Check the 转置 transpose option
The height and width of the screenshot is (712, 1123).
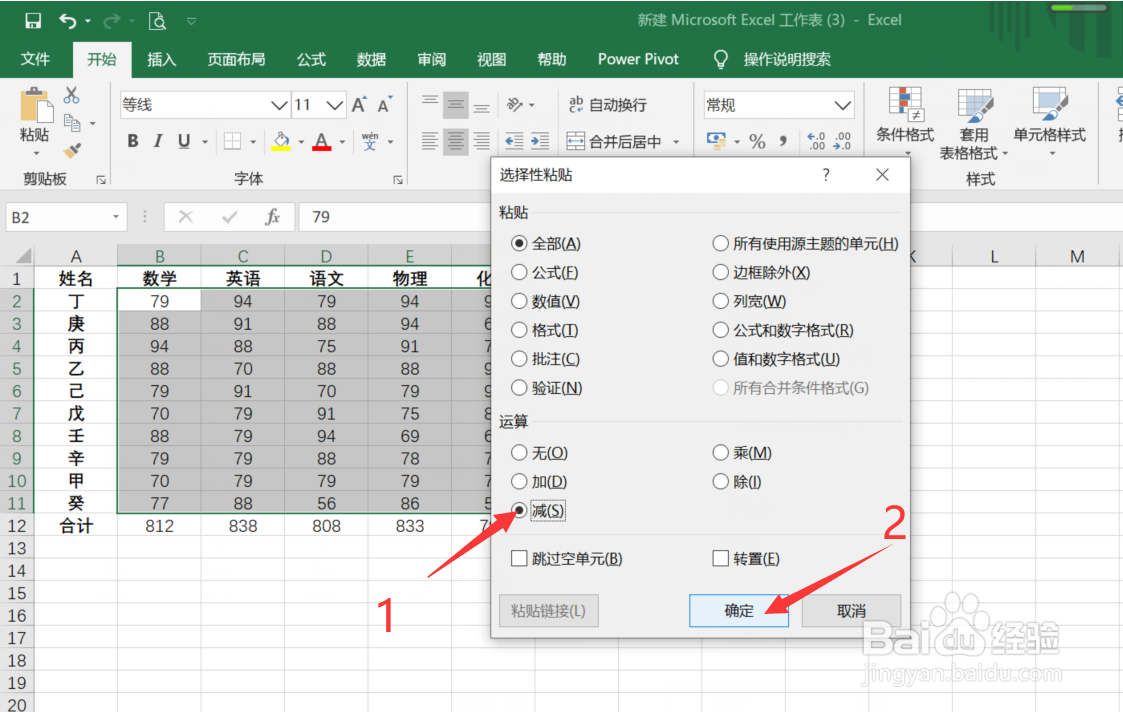click(x=718, y=558)
